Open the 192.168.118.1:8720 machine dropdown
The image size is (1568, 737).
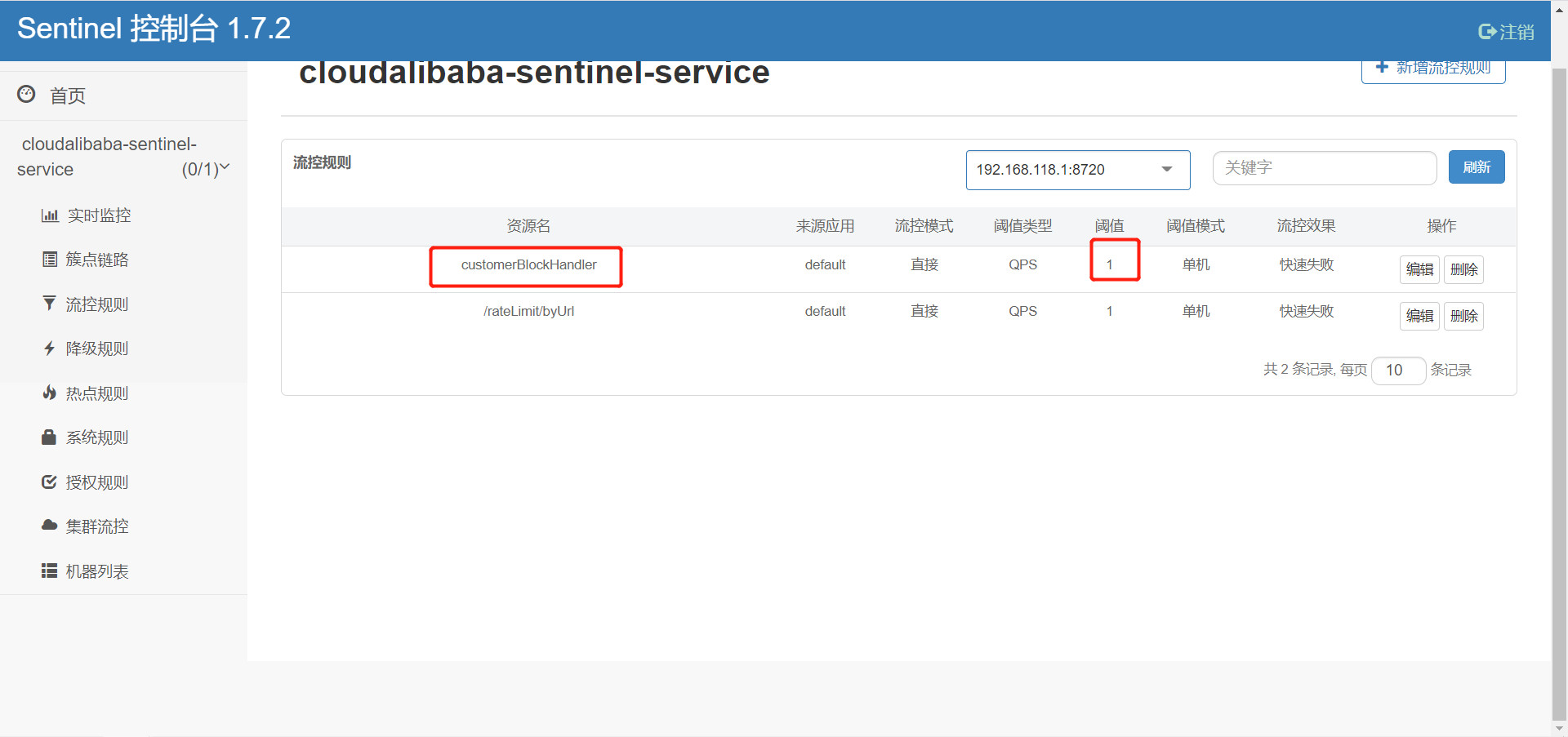[1078, 170]
